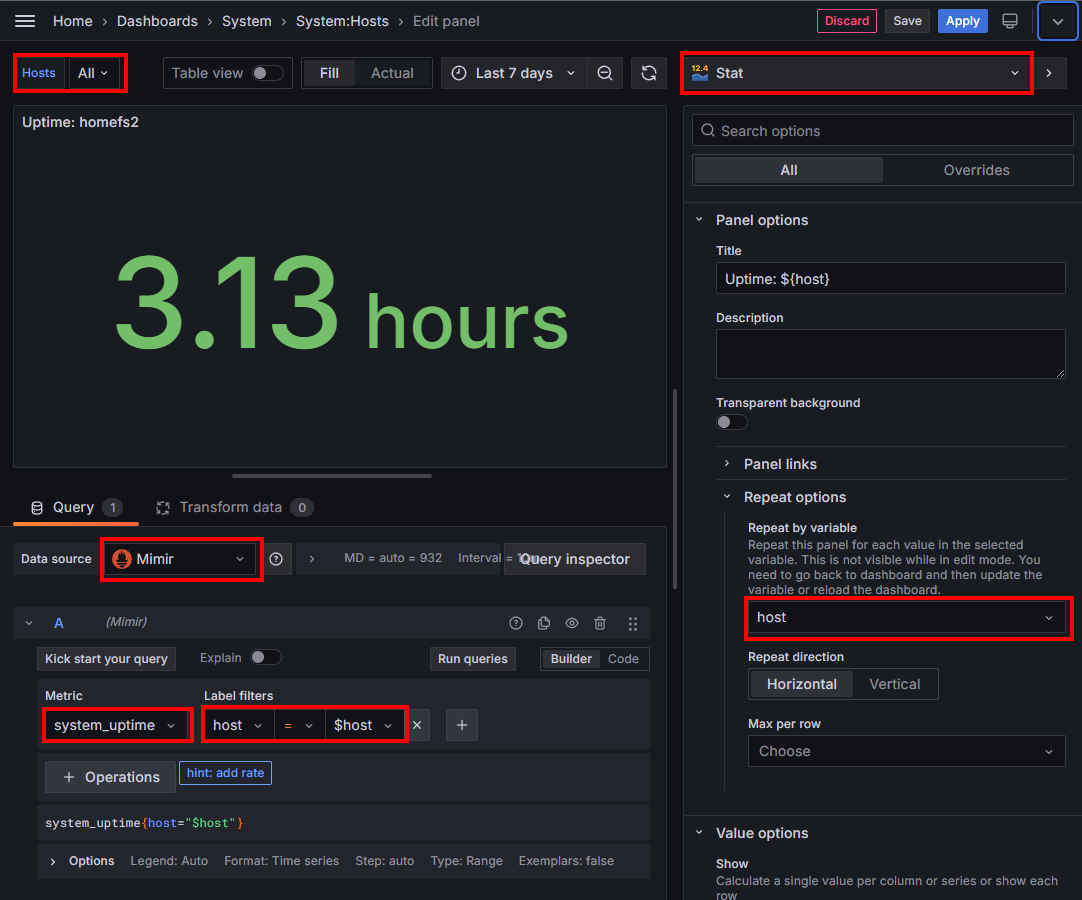The height and width of the screenshot is (900, 1082).
Task: Click the Transform data tab icon
Action: 163,508
